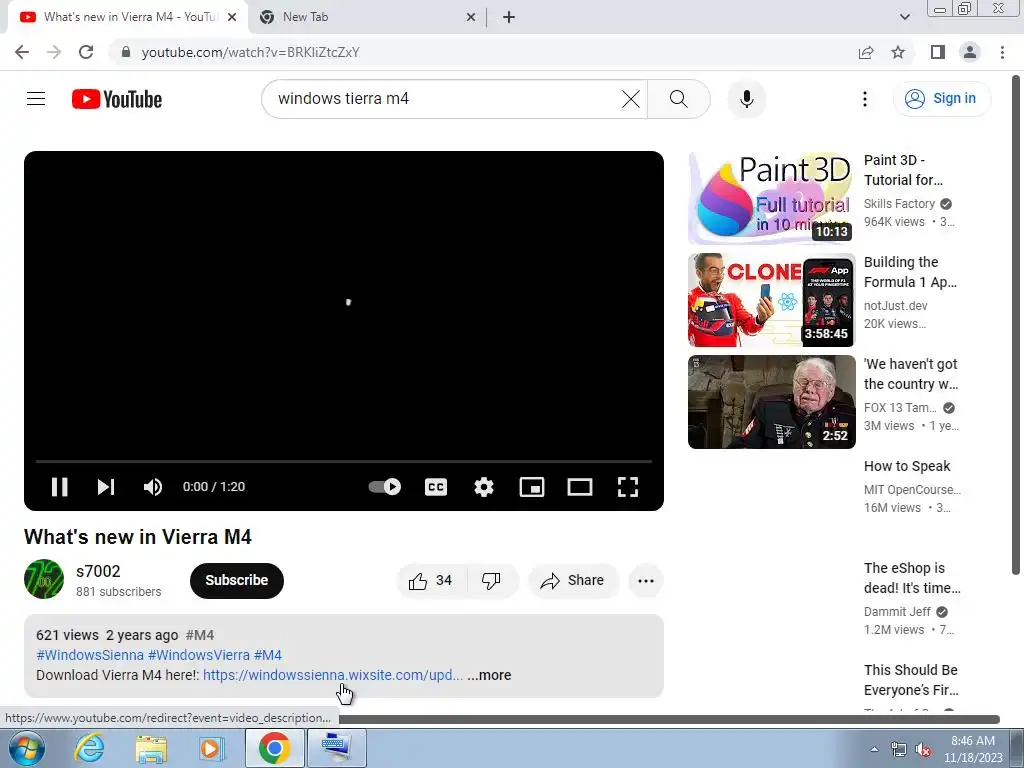The height and width of the screenshot is (768, 1024).
Task: Click the horizontal scrollbar at bottom
Action: 669,719
